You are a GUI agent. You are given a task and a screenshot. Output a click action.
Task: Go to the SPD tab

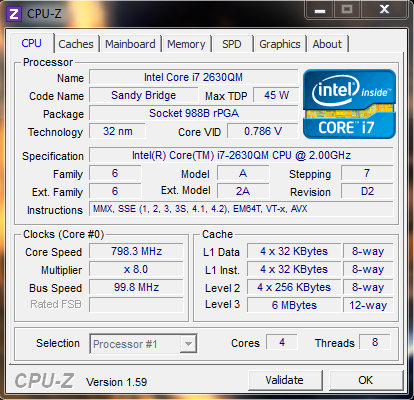tap(232, 44)
